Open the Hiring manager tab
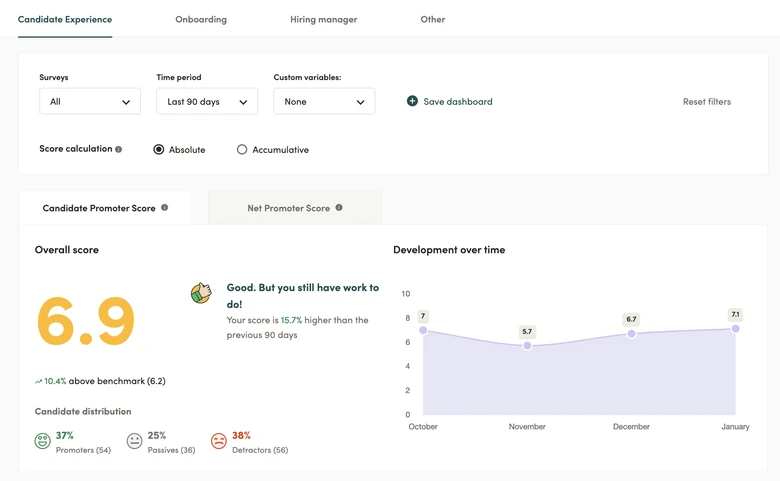Screen dimensions: 780x481 323,19
